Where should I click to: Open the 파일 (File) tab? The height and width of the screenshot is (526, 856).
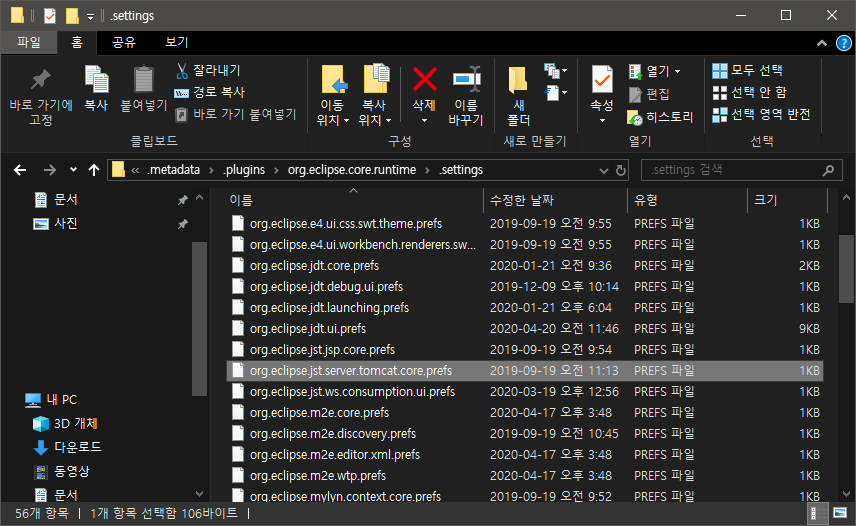[x=29, y=42]
